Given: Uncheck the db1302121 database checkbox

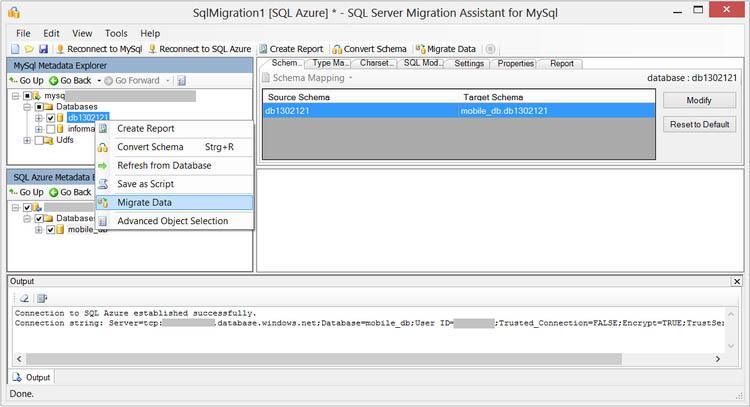Looking at the screenshot, I should tap(51, 118).
